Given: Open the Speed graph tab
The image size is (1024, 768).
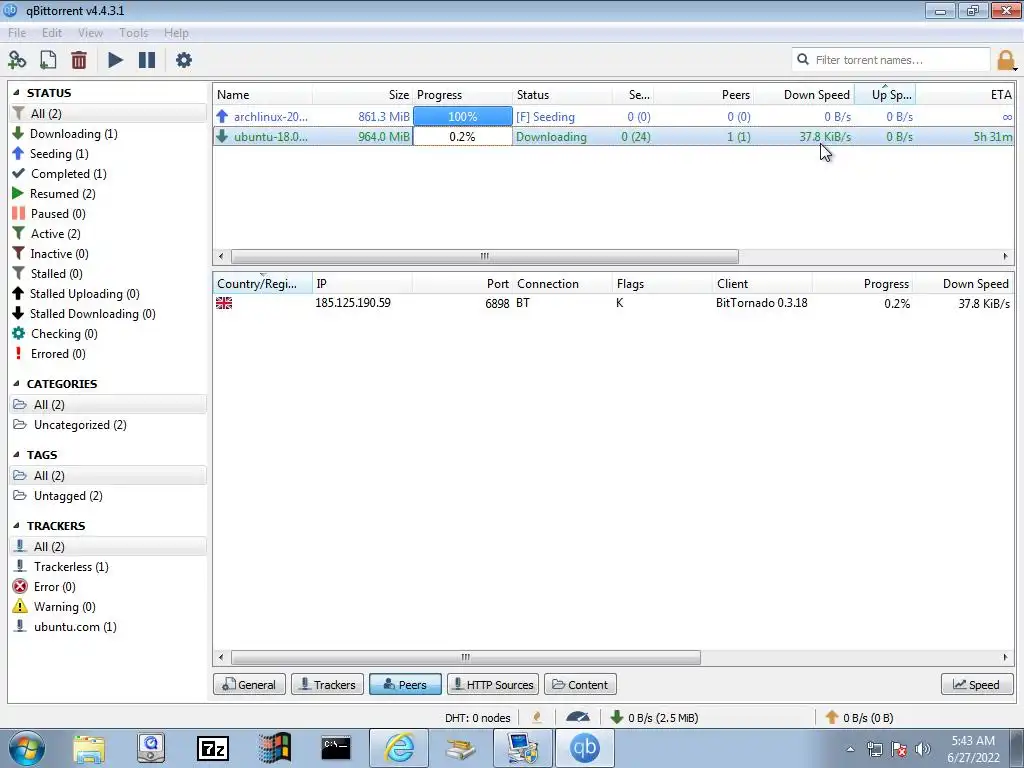Looking at the screenshot, I should pos(976,684).
